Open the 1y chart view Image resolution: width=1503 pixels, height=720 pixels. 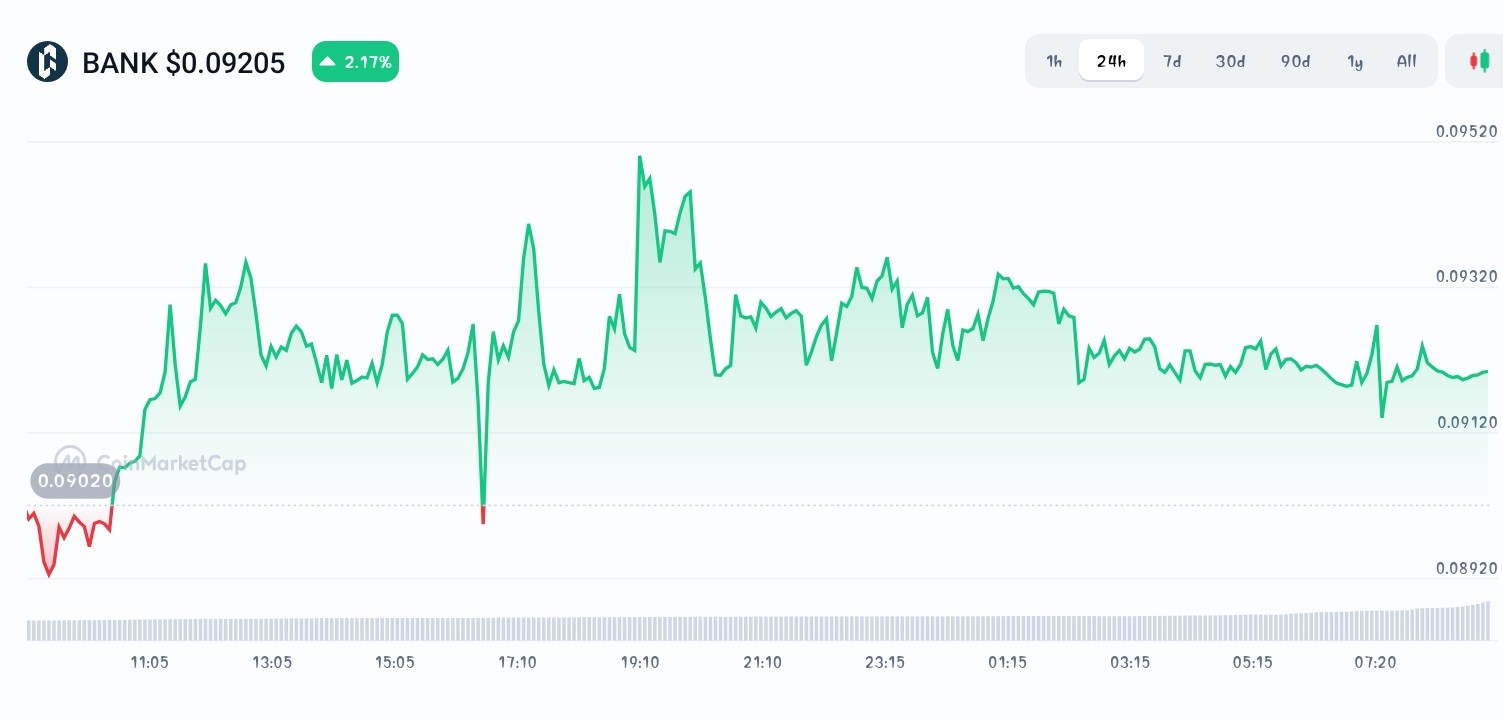coord(1355,61)
